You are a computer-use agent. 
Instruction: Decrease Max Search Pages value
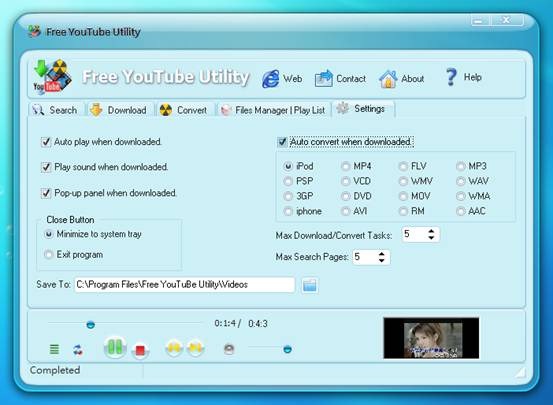[x=381, y=260]
